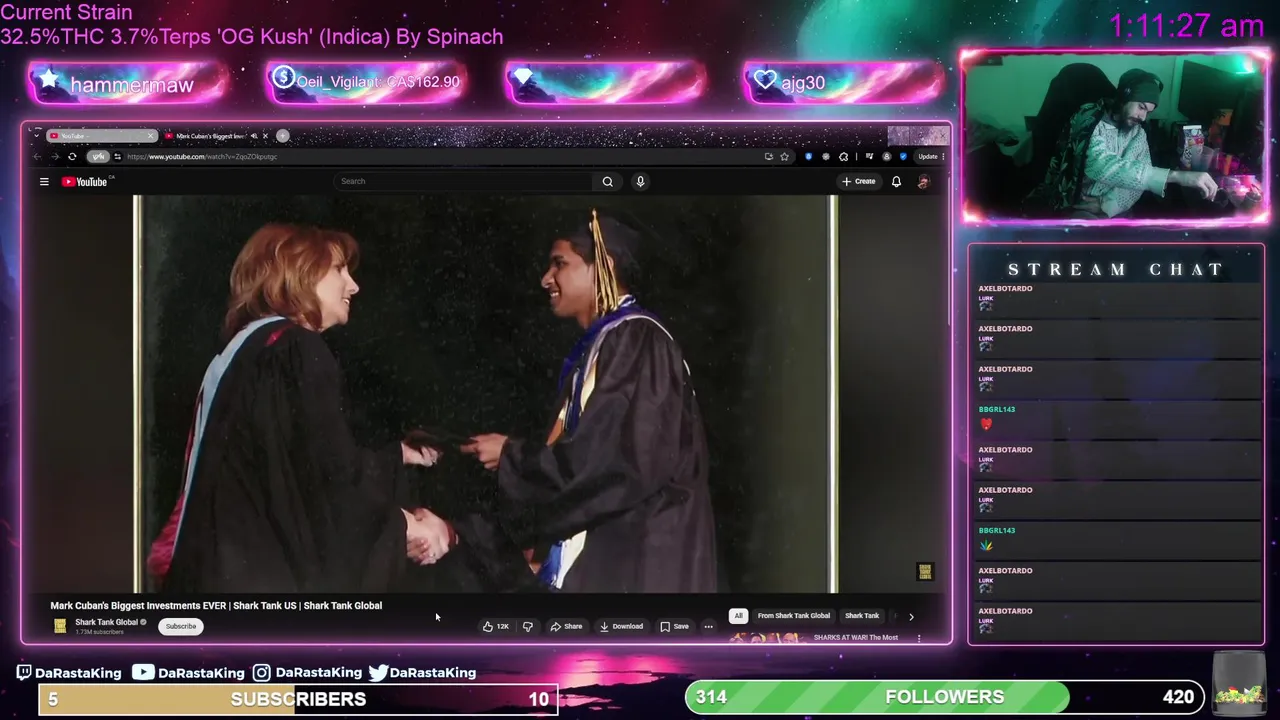This screenshot has width=1280, height=720.
Task: Open a new browser tab with plus
Action: [x=283, y=135]
